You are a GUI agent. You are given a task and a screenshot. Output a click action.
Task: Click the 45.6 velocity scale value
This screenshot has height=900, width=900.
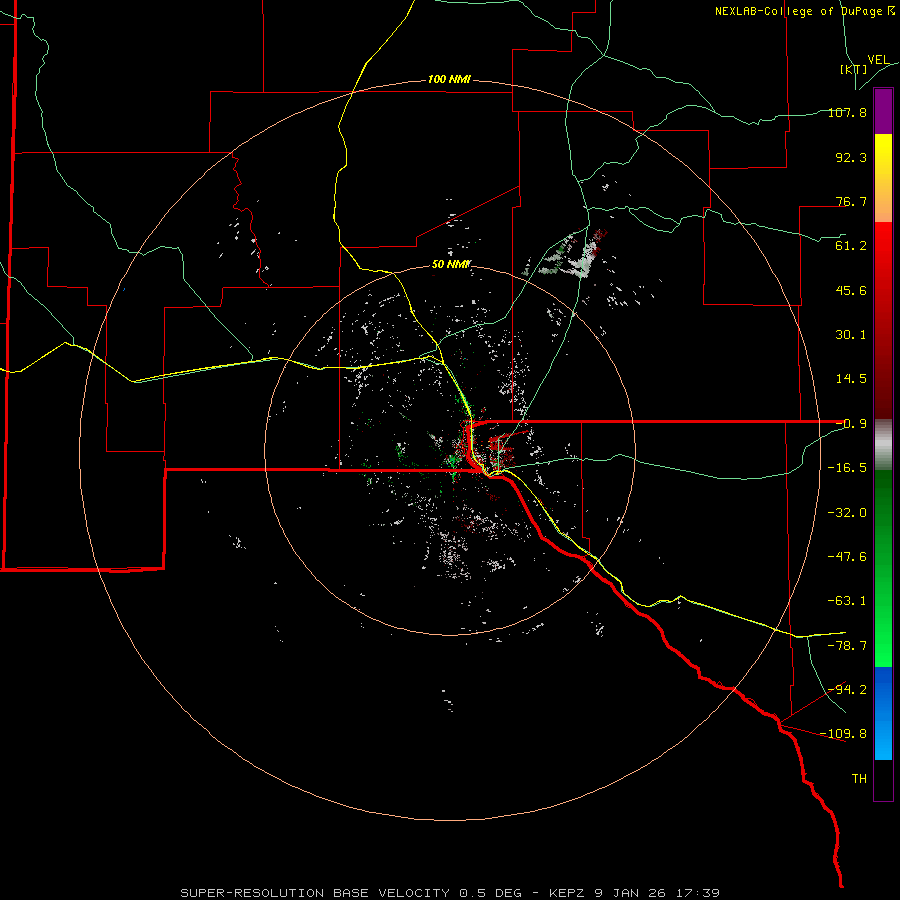(x=851, y=290)
